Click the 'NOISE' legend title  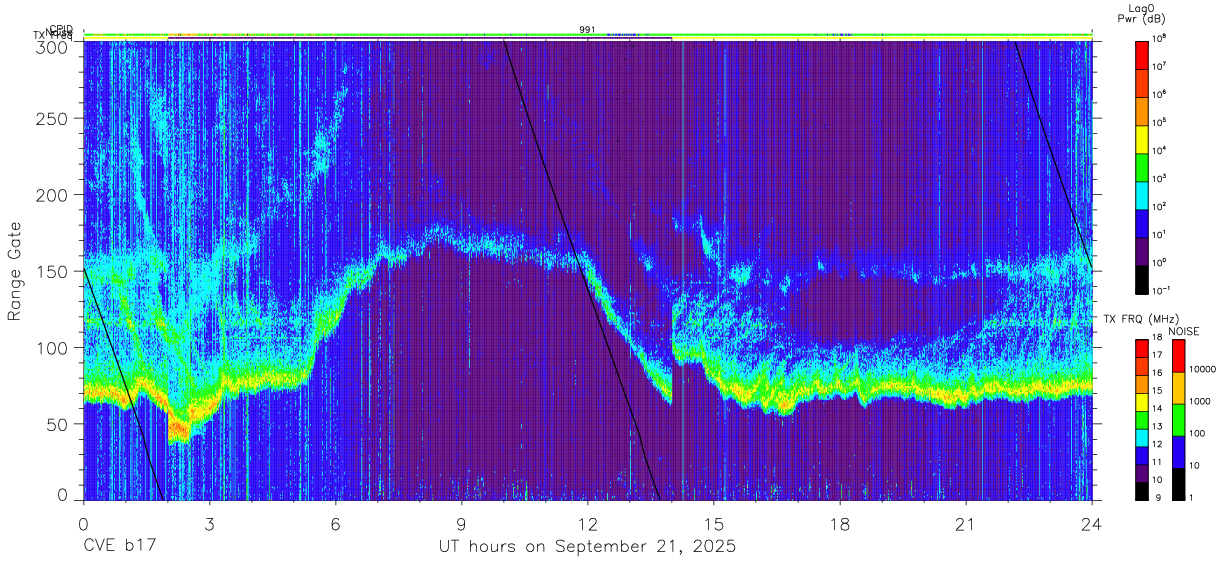[x=1183, y=330]
